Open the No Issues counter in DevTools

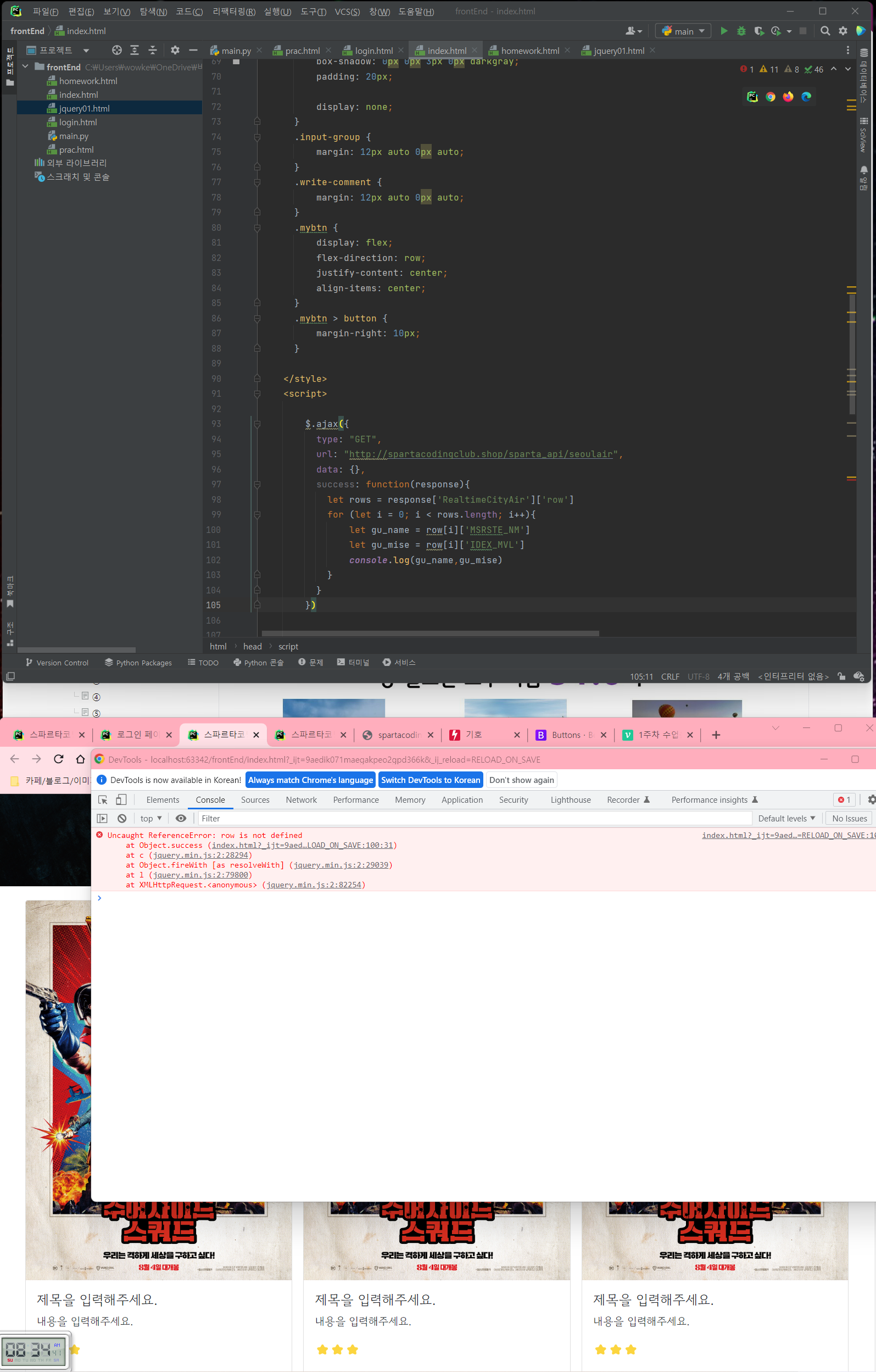click(x=849, y=818)
